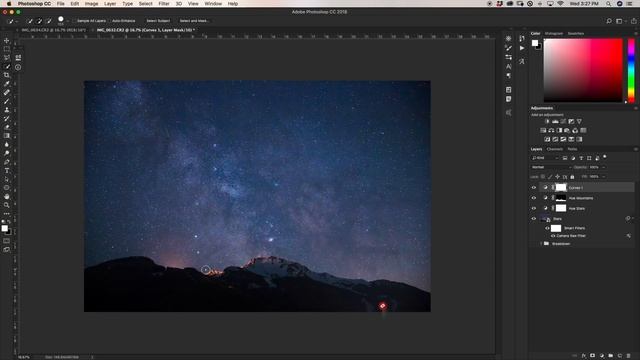Open Photoshop search icon in options bar
Screen dimensions: 640x360
click(609, 21)
